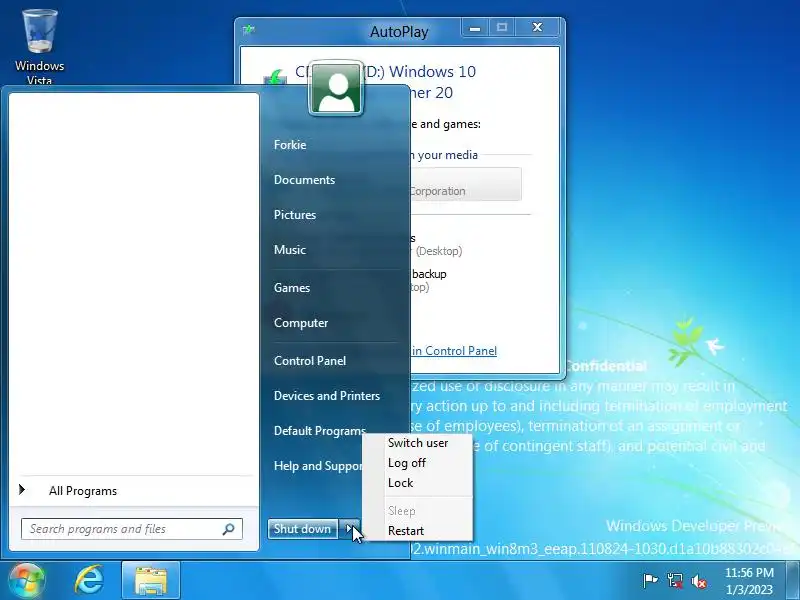
Task: Click the AutoPlay title bar icon
Action: 248,30
